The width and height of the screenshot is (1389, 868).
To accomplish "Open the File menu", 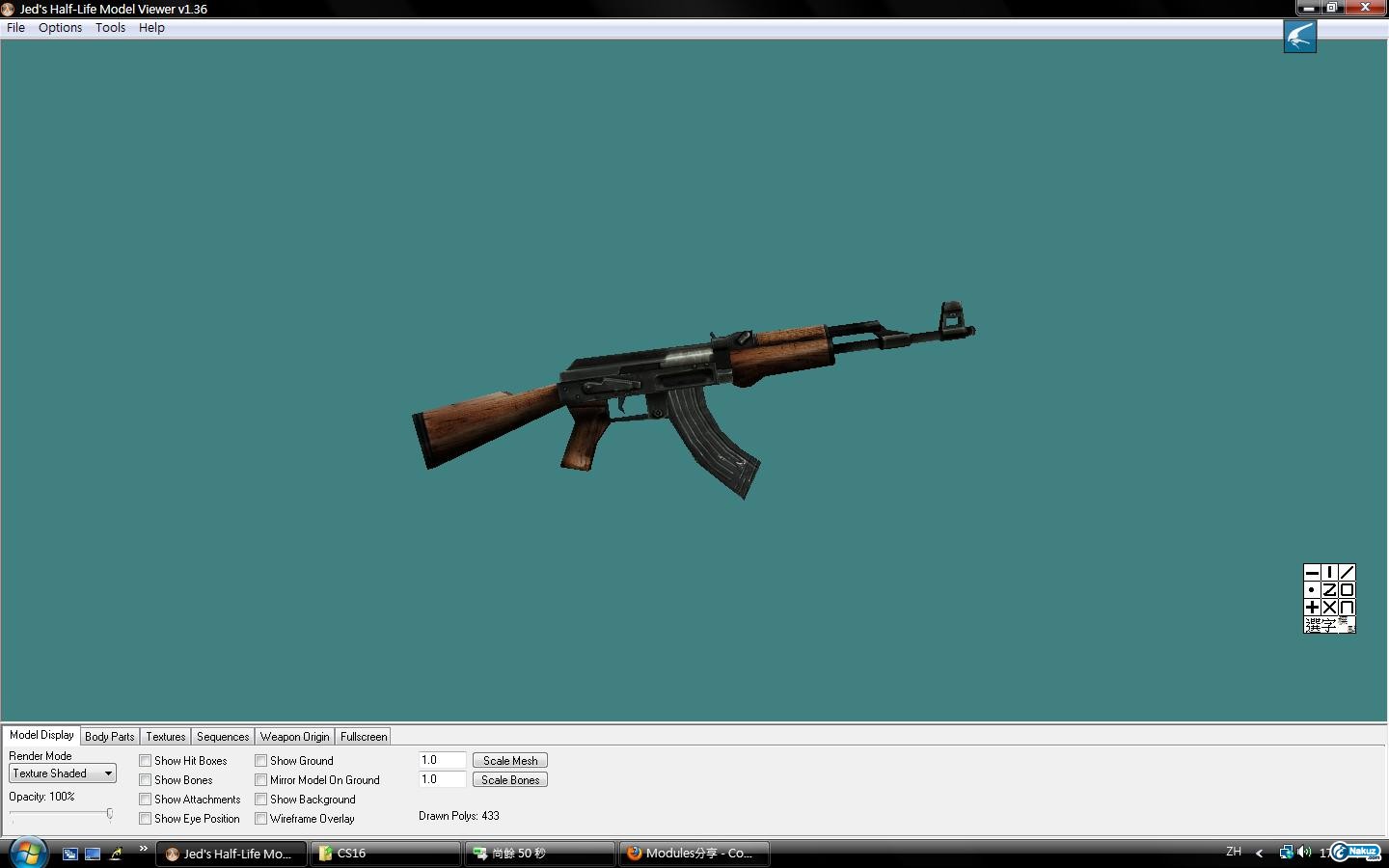I will pyautogui.click(x=16, y=28).
